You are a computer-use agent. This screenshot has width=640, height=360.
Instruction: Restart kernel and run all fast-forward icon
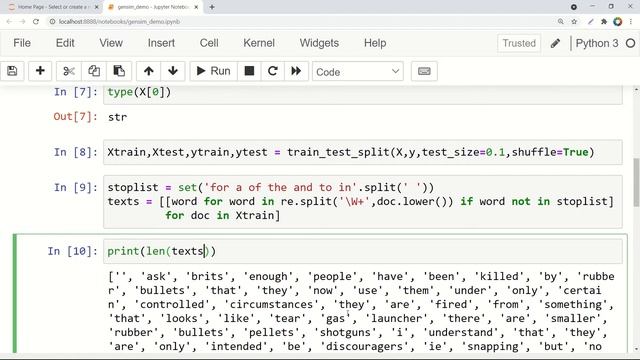coord(296,71)
